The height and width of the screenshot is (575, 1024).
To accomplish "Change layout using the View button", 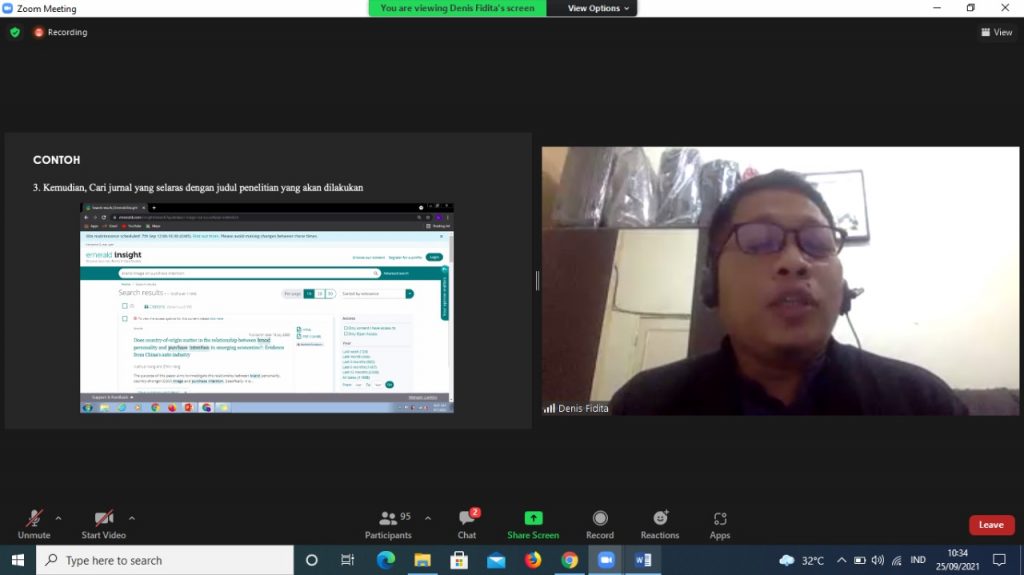I will click(x=996, y=32).
